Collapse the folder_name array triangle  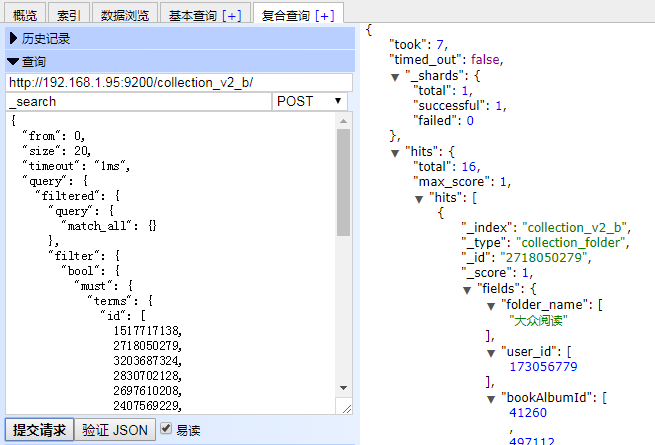tap(491, 305)
